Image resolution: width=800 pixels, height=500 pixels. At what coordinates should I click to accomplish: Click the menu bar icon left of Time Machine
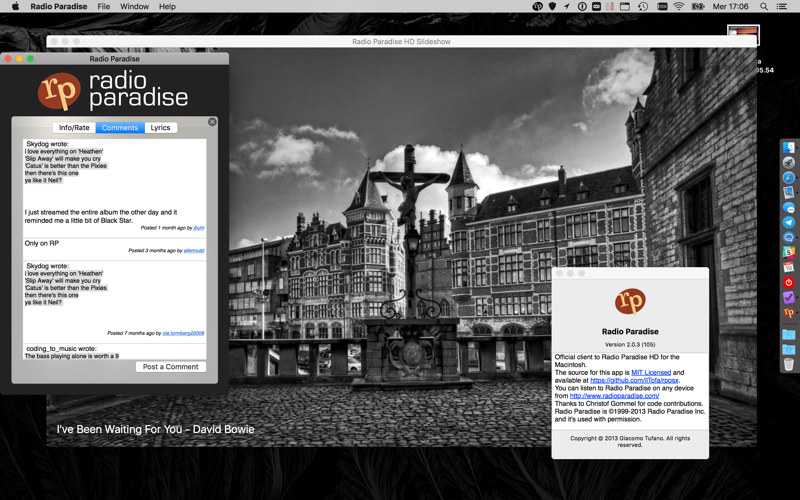point(625,6)
